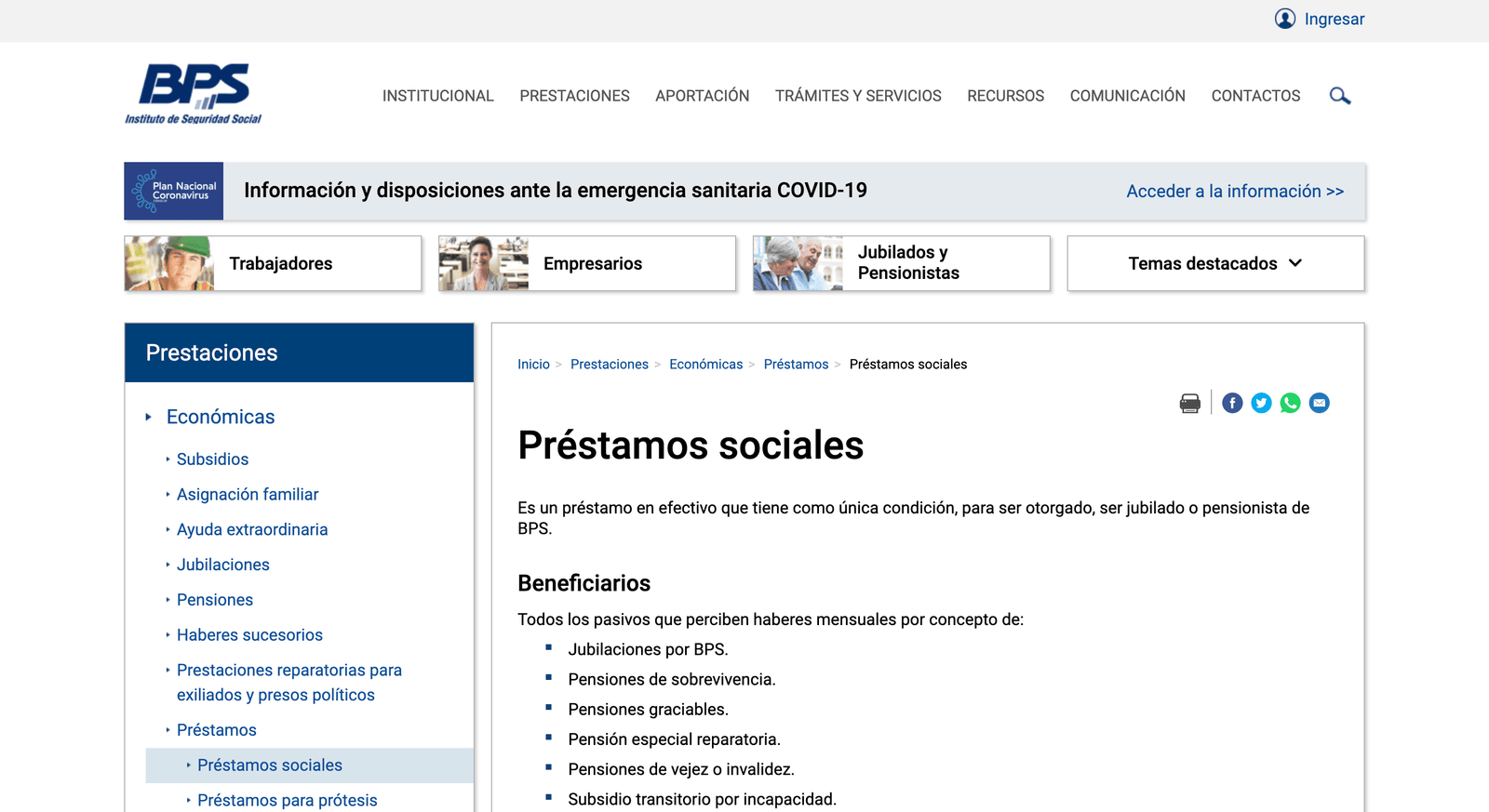
Task: Open Asignación familiar in the sidebar
Action: [248, 495]
